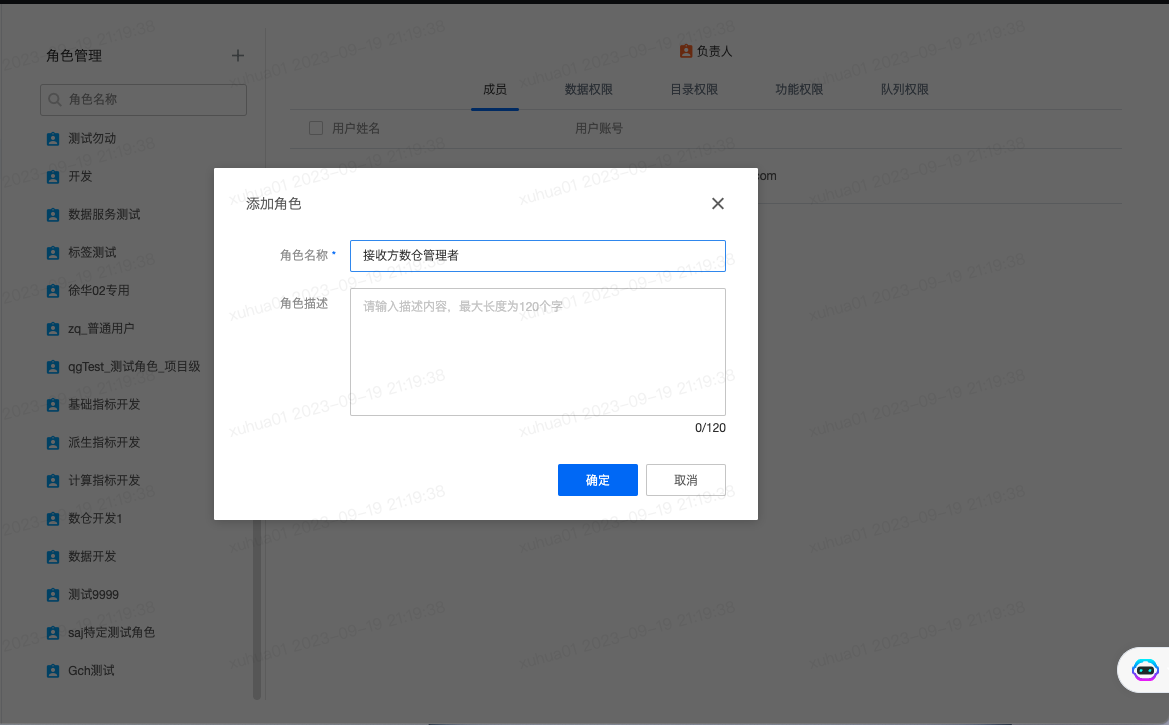This screenshot has height=725, width=1169.
Task: Click the role icon beside 徐华02专用
Action: pyautogui.click(x=53, y=291)
